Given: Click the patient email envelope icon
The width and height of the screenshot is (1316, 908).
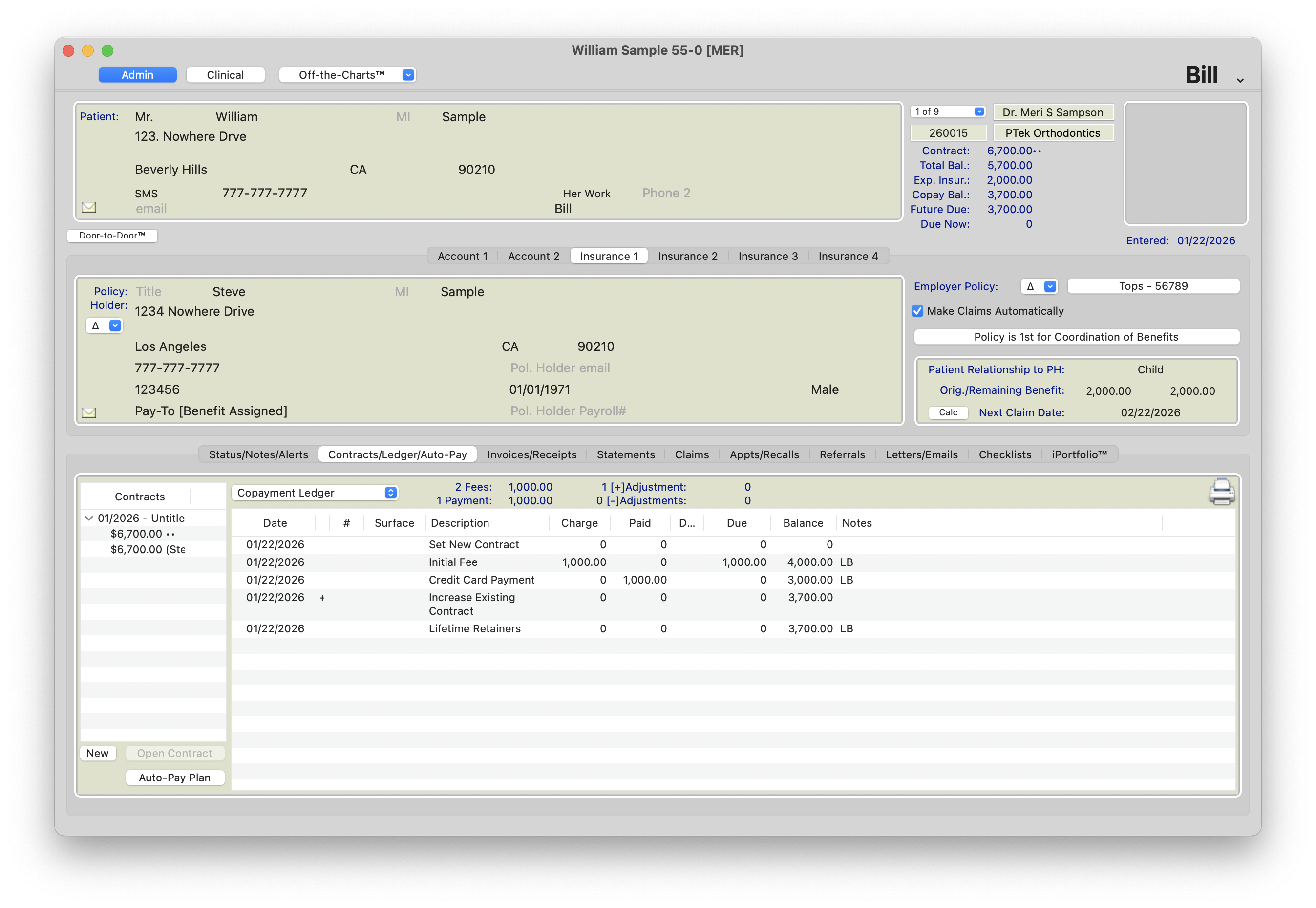Looking at the screenshot, I should coord(89,208).
